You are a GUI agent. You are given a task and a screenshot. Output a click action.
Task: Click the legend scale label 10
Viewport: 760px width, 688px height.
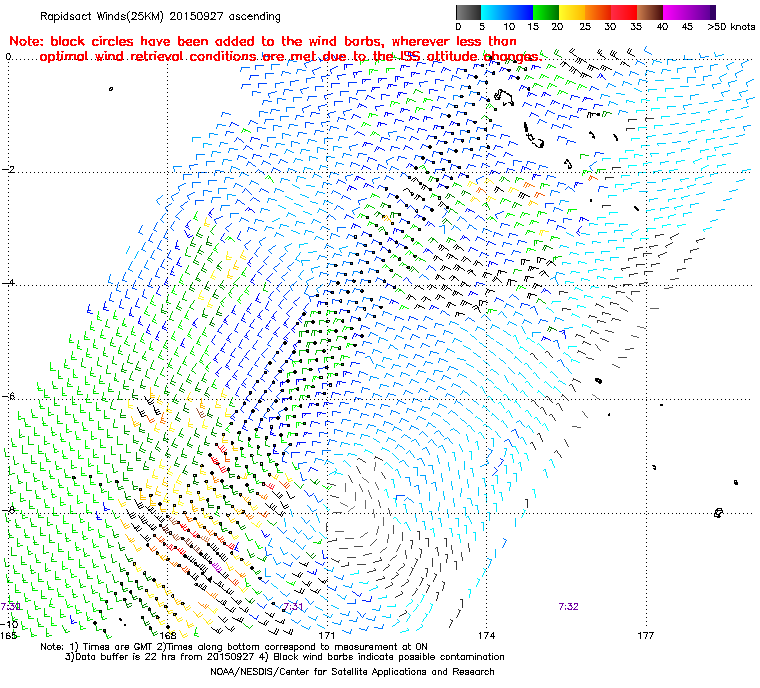509,27
